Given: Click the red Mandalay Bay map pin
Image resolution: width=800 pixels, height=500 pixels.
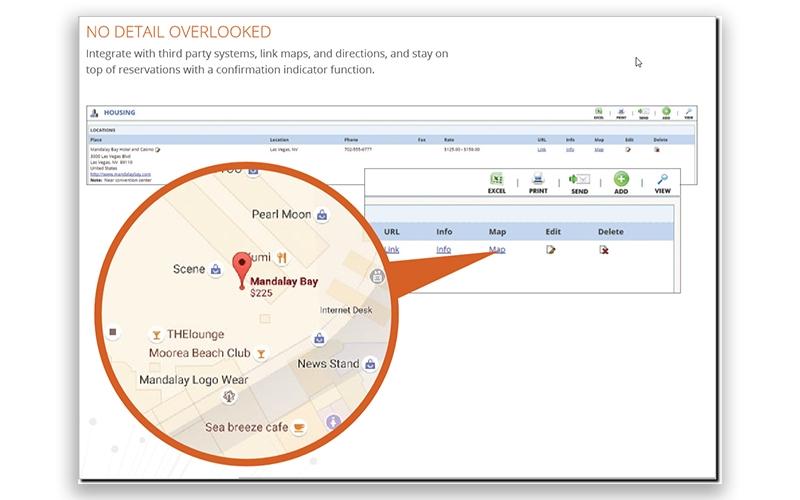Looking at the screenshot, I should (x=242, y=270).
